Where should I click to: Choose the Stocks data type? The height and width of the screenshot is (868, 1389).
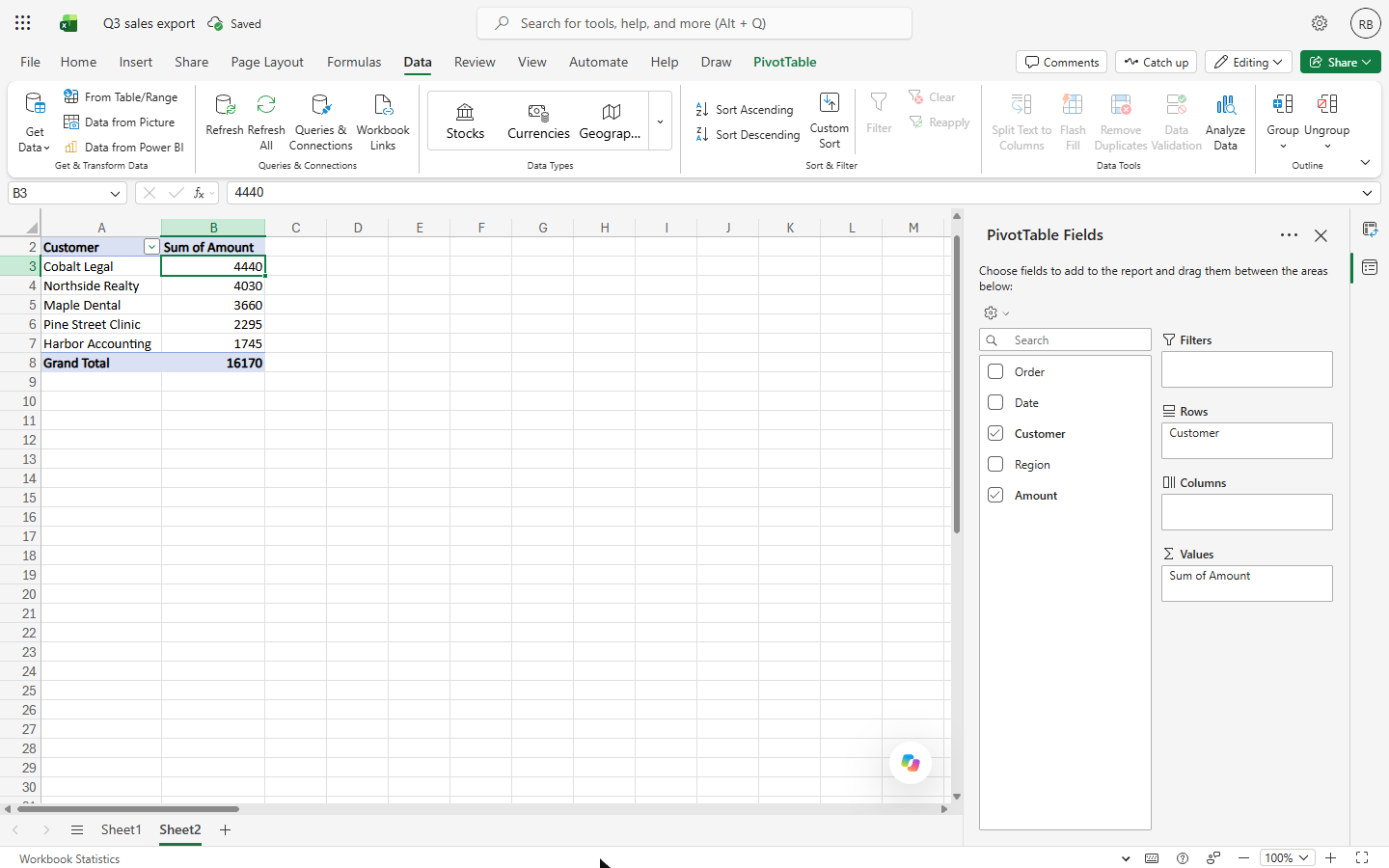pyautogui.click(x=465, y=121)
